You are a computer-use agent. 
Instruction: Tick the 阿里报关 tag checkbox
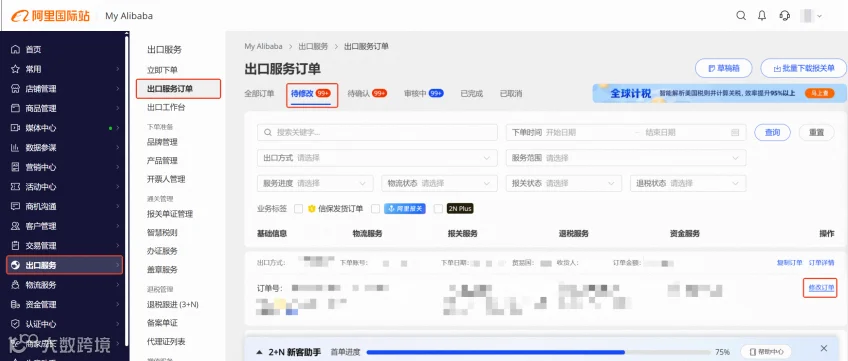[375, 209]
